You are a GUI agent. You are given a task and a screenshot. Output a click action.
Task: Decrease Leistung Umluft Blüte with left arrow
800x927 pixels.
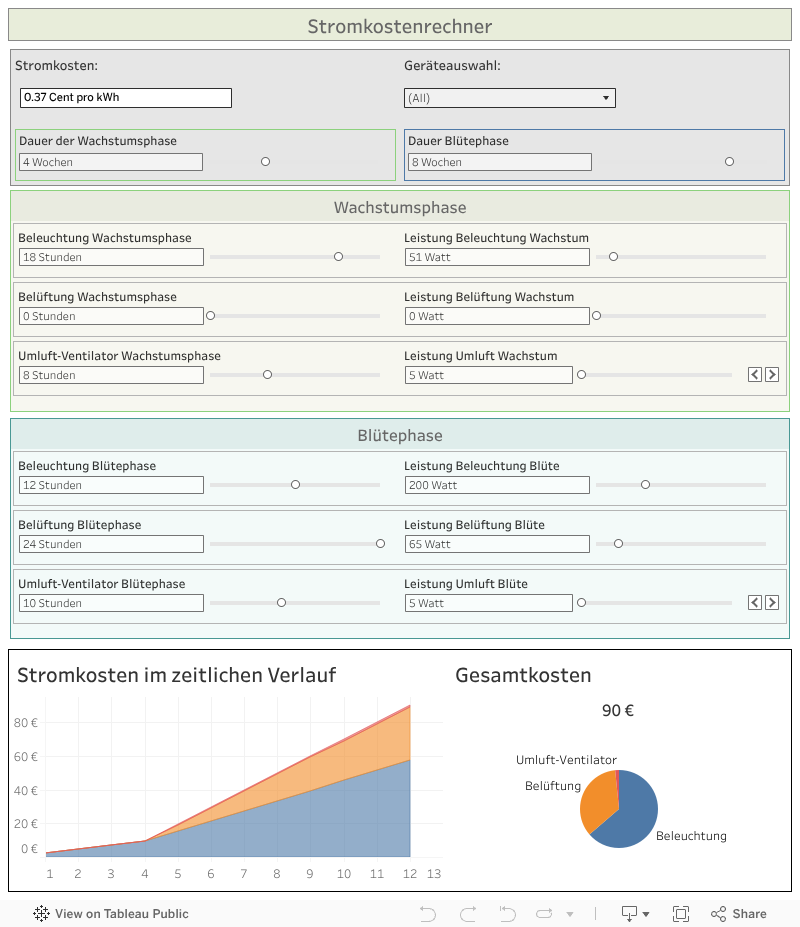pos(755,603)
